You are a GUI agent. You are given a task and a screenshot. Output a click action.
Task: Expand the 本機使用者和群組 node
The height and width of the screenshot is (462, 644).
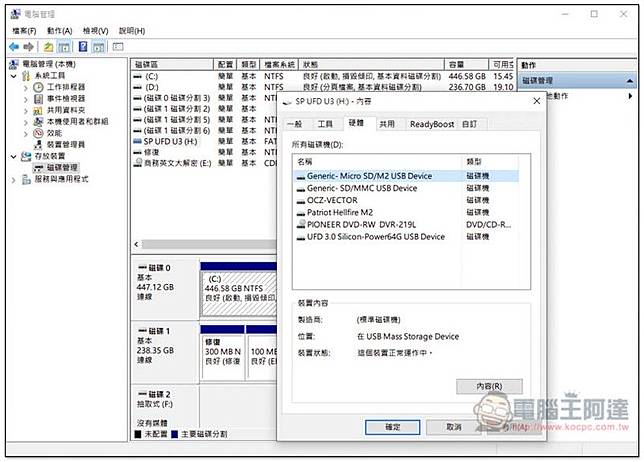(25, 122)
